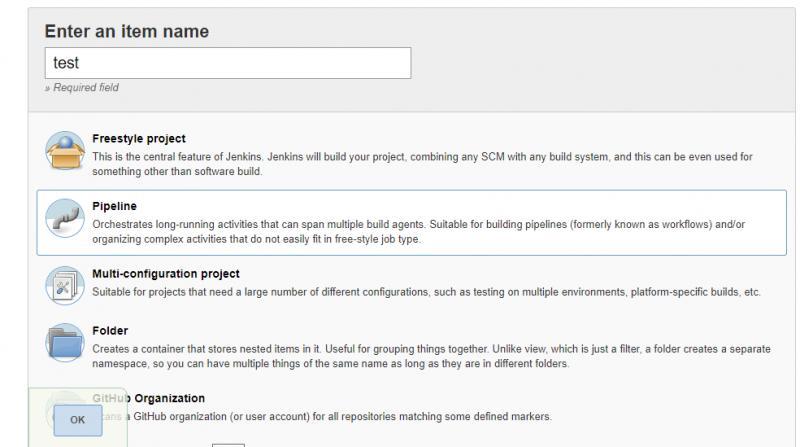800x447 pixels.
Task: Select the Pipeline pipe icon
Action: [65, 218]
